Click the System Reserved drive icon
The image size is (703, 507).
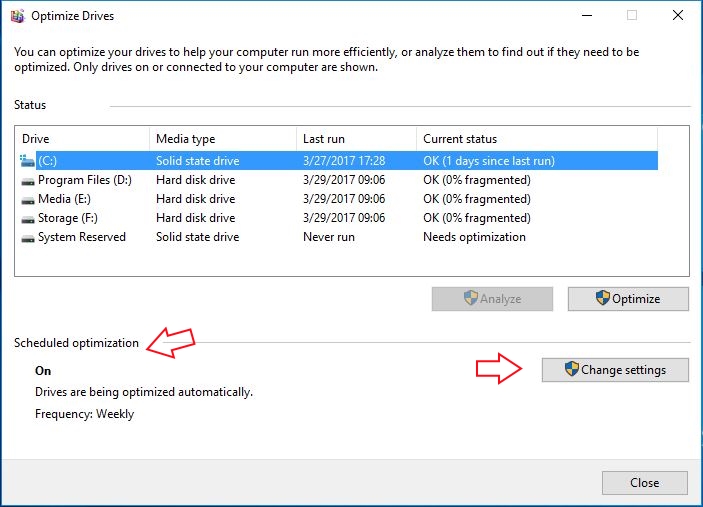click(x=28, y=238)
